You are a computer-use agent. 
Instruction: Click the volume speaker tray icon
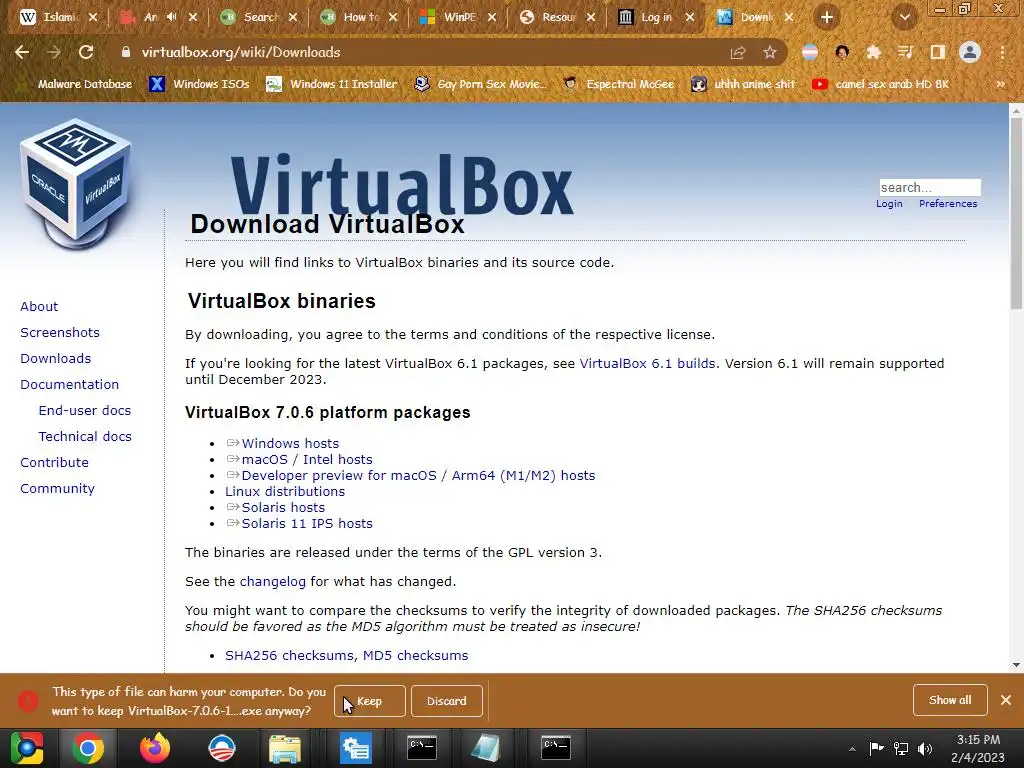(x=925, y=748)
